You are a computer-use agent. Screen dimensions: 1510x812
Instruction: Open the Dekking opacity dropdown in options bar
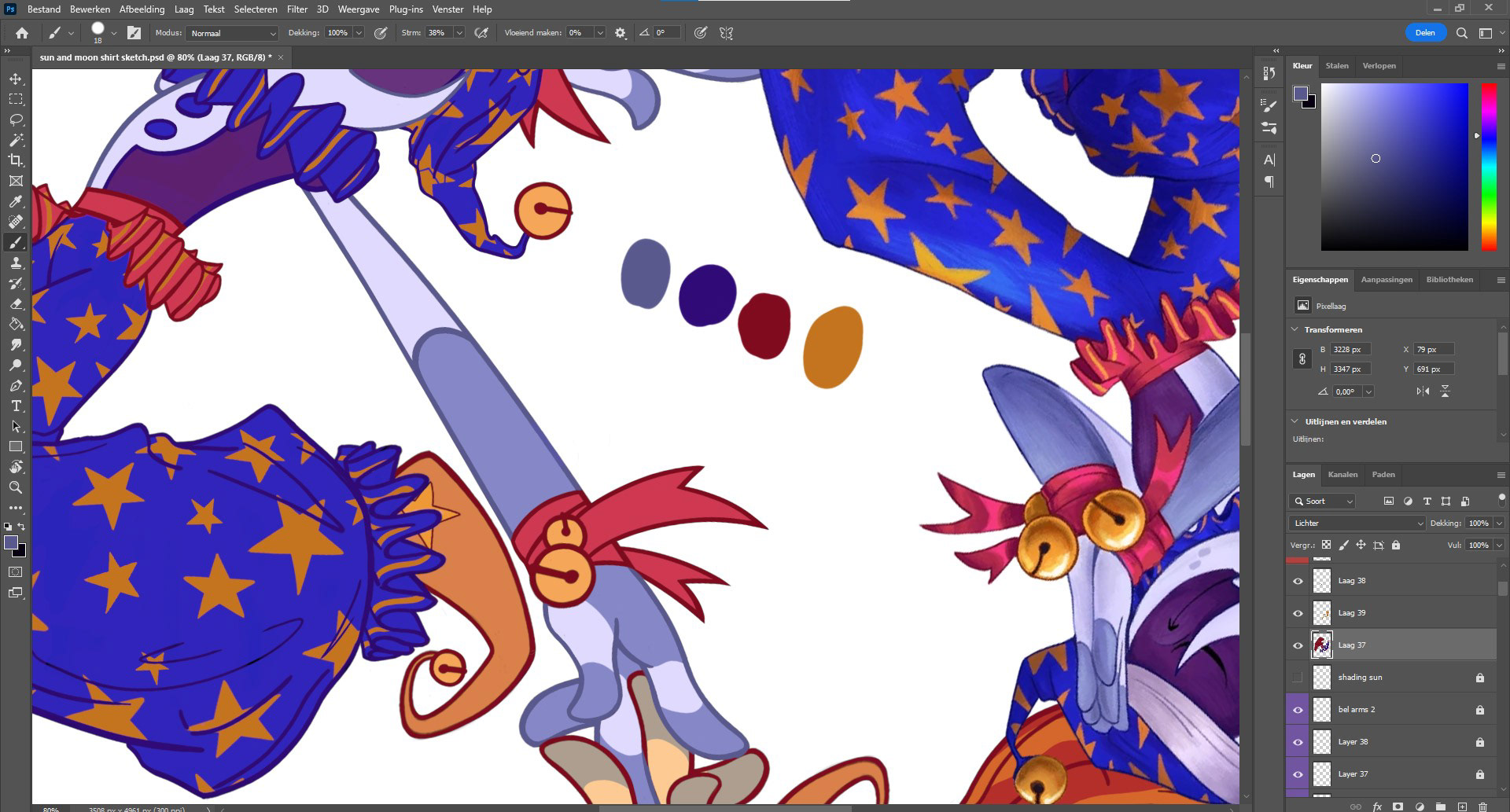pyautogui.click(x=359, y=33)
